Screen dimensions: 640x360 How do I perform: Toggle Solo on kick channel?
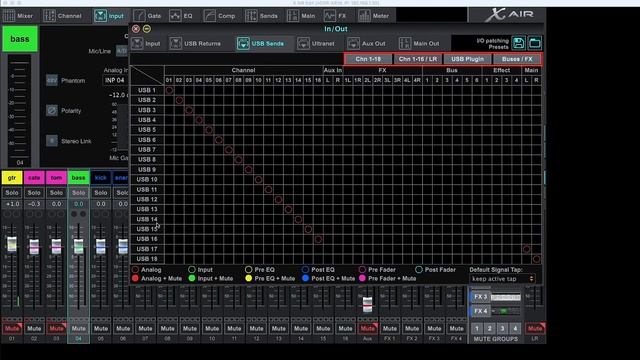click(100, 193)
